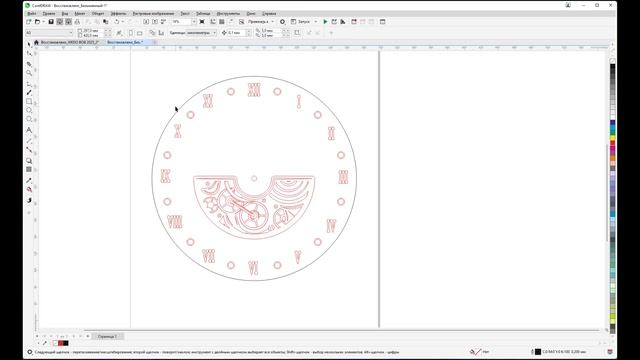Click the page width field
Viewport: 640px width, 360px height.
93,31
